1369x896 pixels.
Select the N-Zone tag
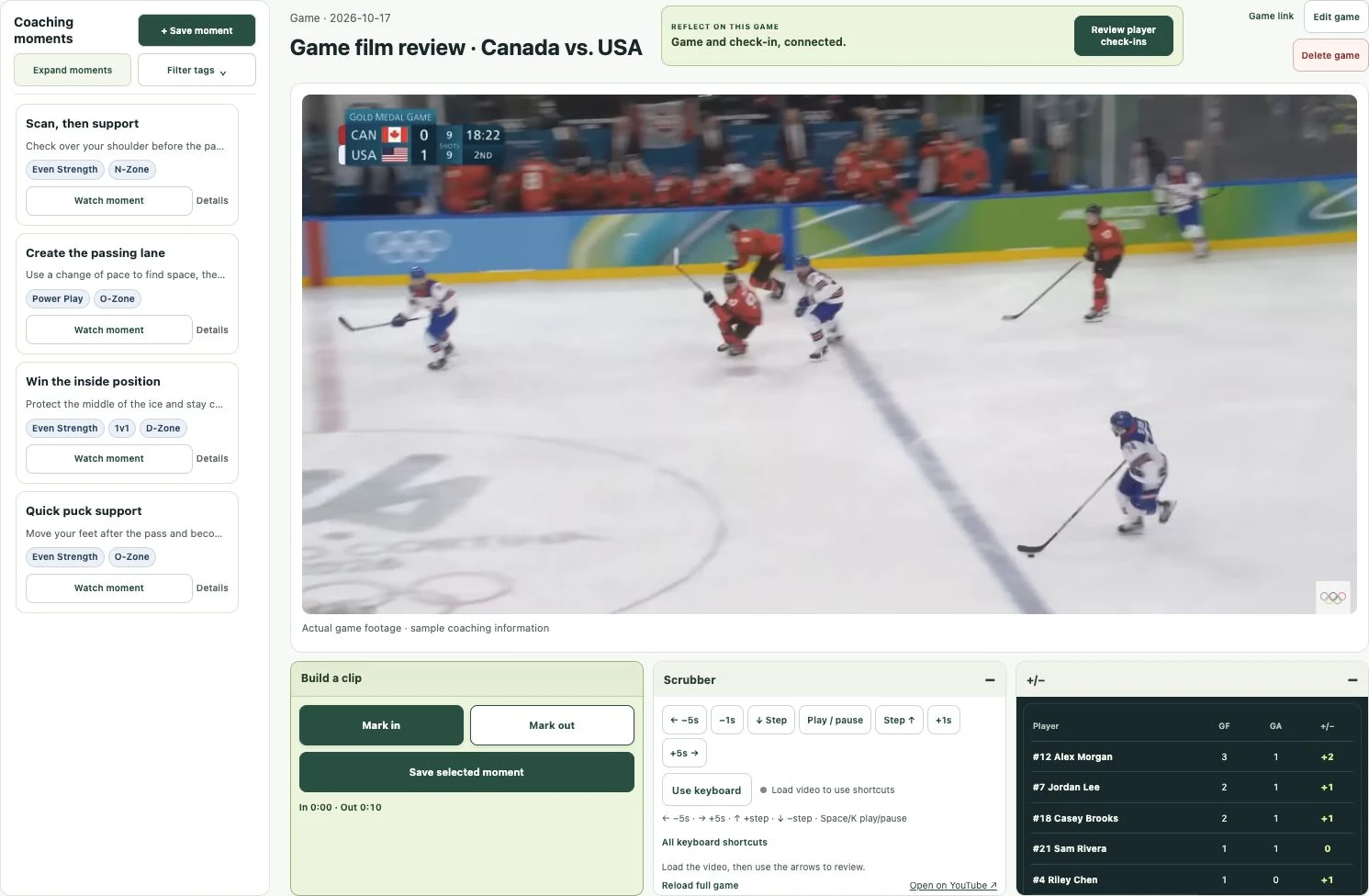tap(132, 170)
